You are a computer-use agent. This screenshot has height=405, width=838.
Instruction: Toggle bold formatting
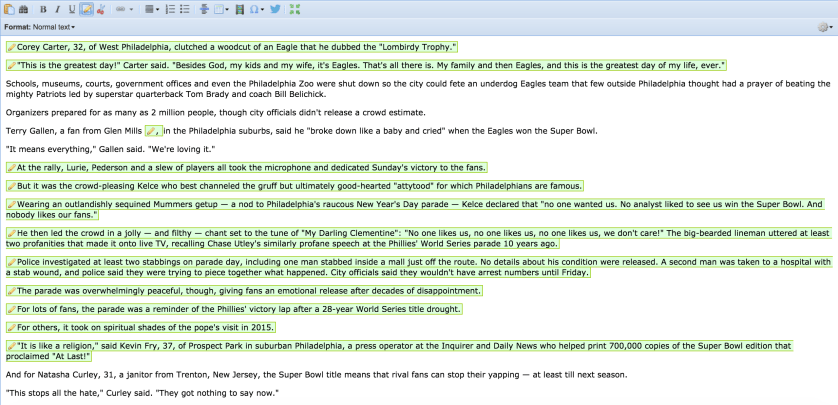(x=43, y=9)
